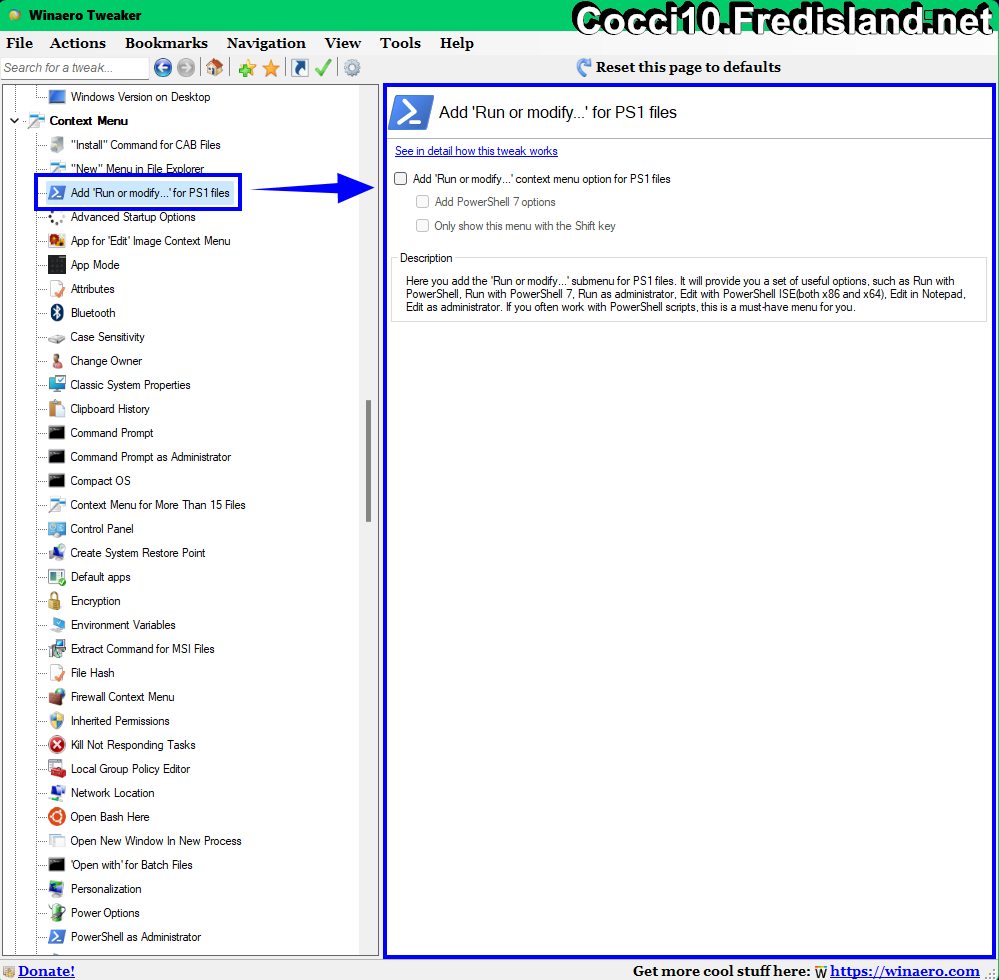Toggle Only show with Shift key checkbox

point(422,226)
